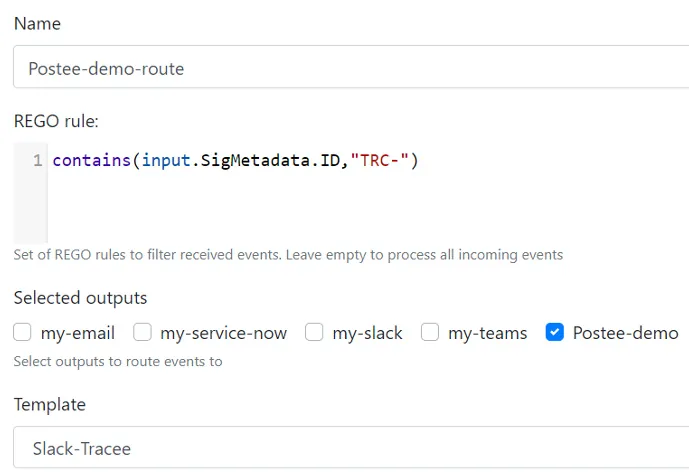Open the Template dropdown showing Slack-Tracee

point(351,447)
